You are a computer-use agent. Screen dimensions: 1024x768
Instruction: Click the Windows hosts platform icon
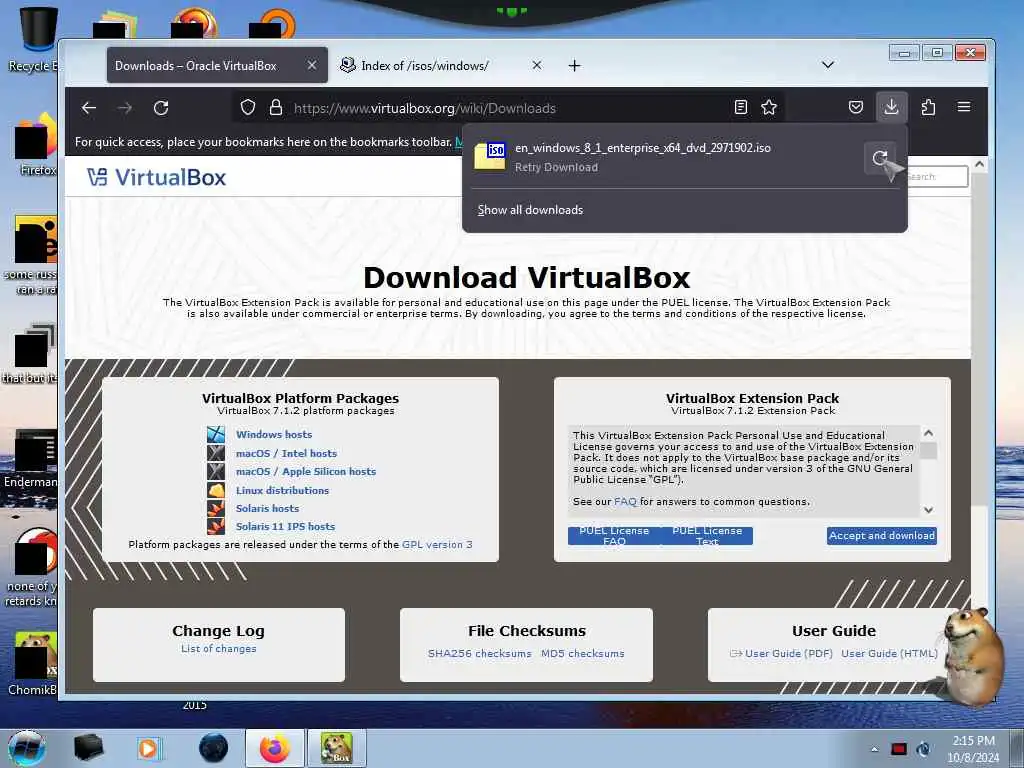pyautogui.click(x=216, y=434)
